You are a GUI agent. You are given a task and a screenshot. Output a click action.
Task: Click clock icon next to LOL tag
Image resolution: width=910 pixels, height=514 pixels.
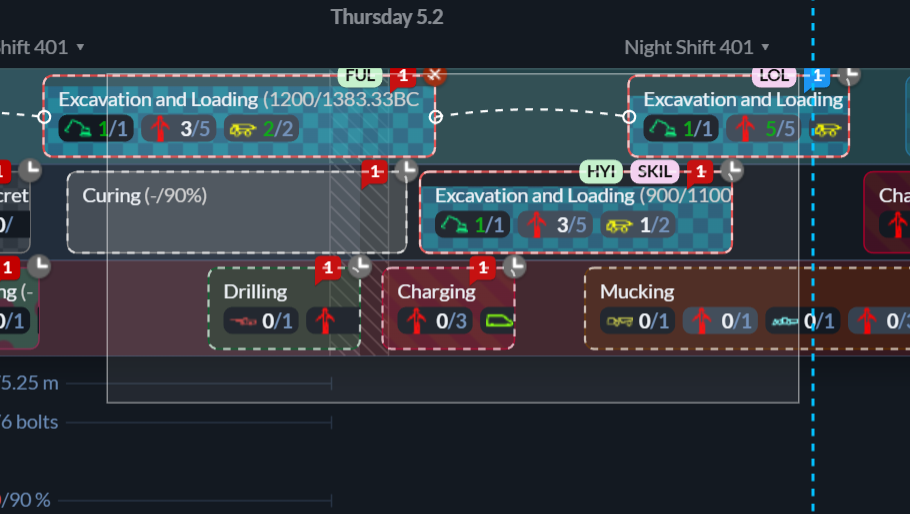pyautogui.click(x=850, y=75)
